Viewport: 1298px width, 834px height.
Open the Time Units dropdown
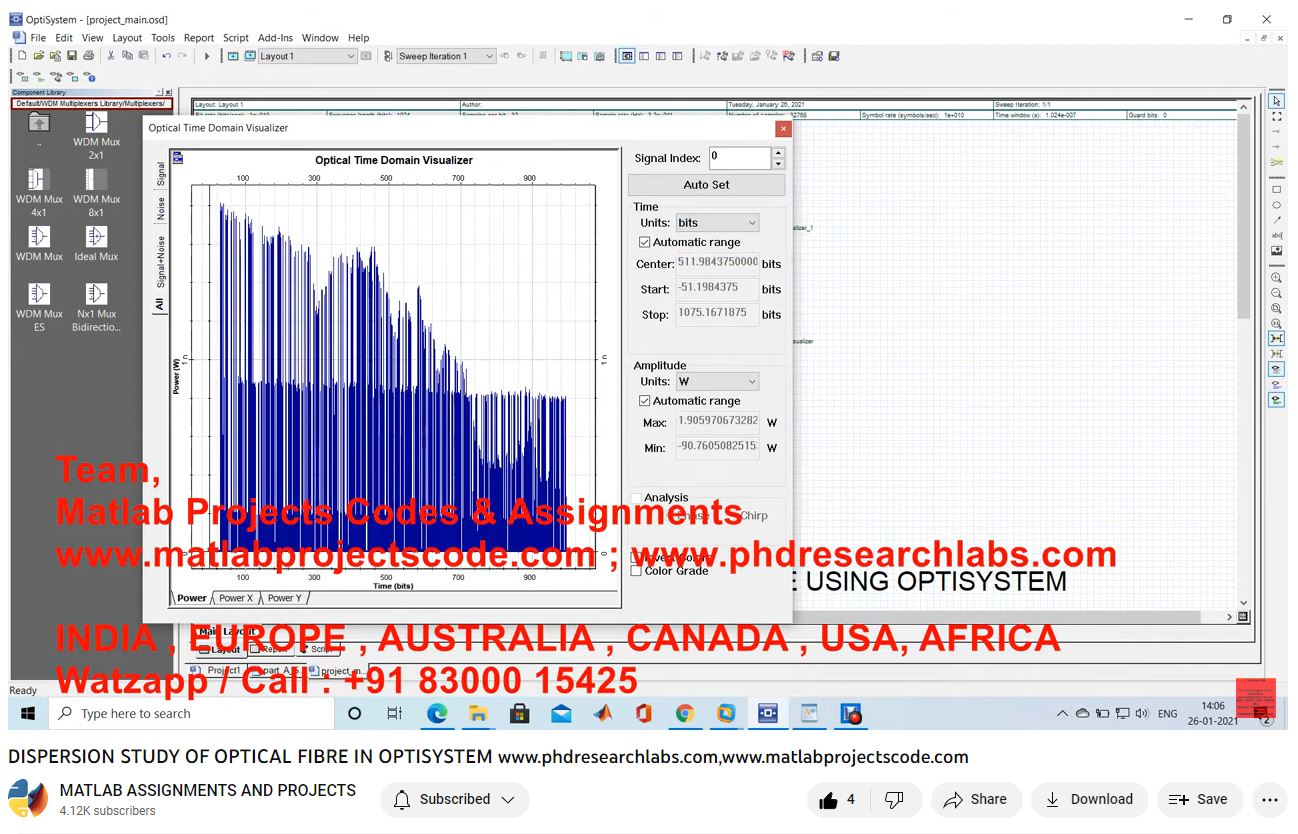(x=717, y=223)
